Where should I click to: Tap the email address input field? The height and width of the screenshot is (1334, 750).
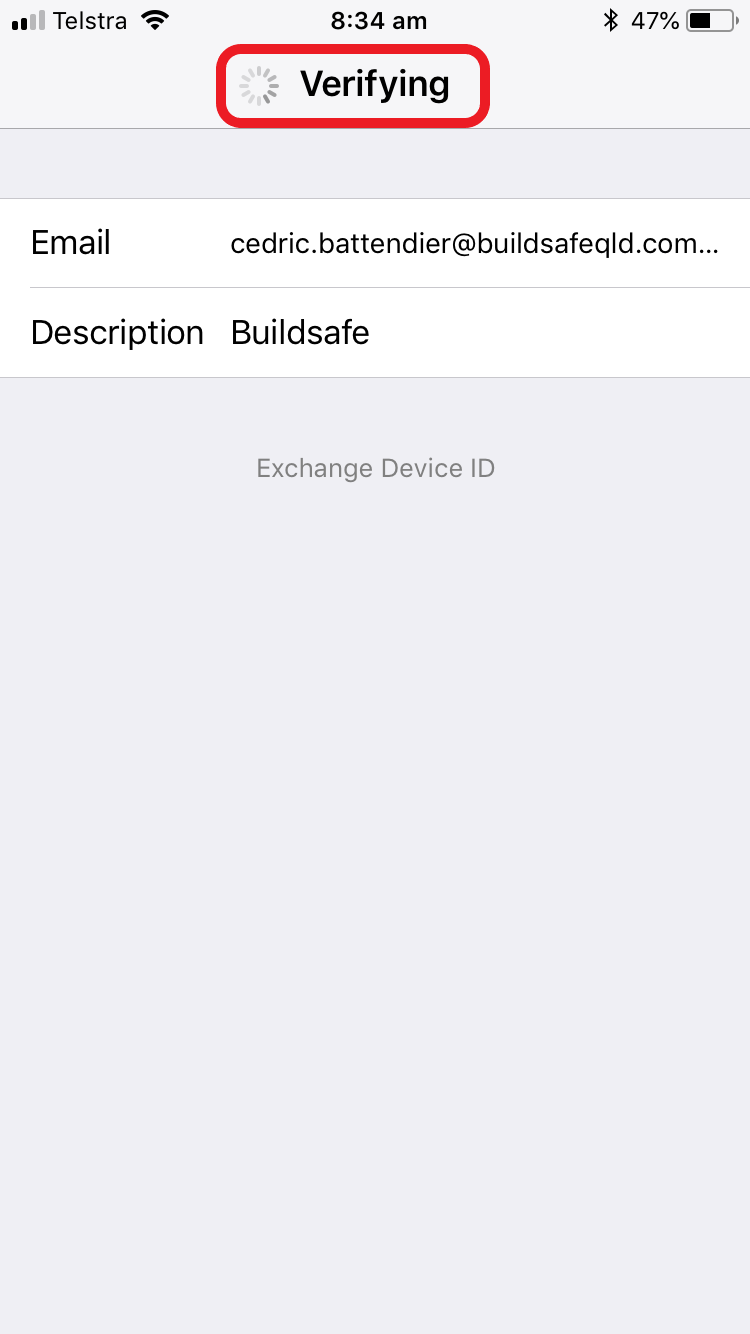tap(475, 244)
